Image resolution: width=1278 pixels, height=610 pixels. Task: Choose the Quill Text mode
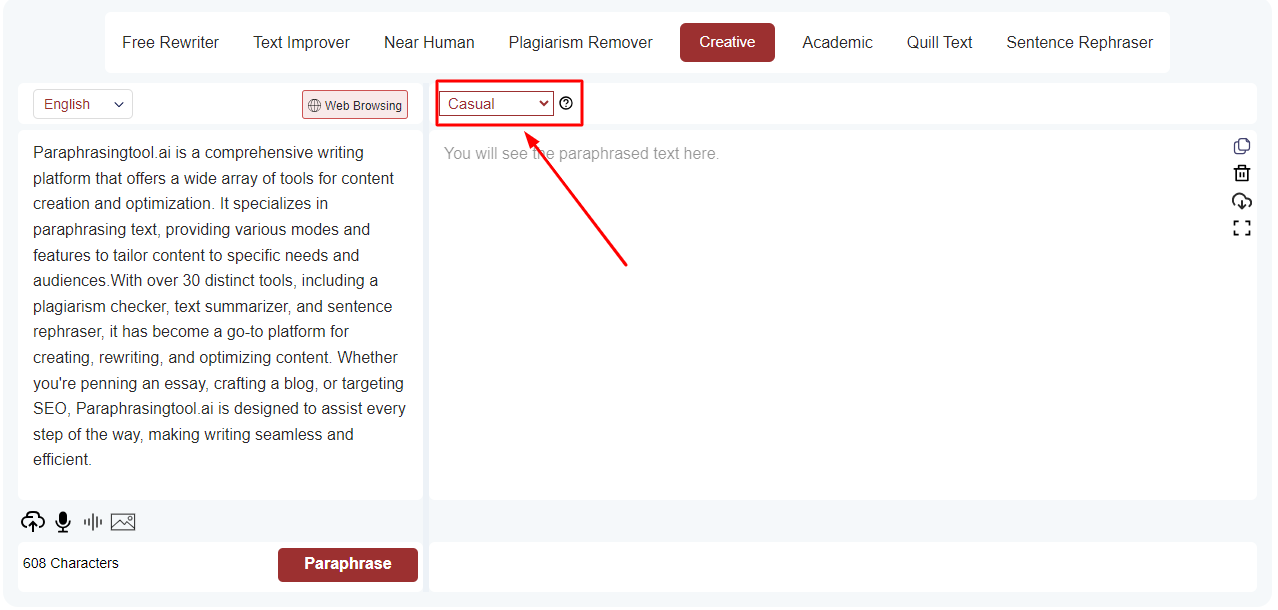939,42
